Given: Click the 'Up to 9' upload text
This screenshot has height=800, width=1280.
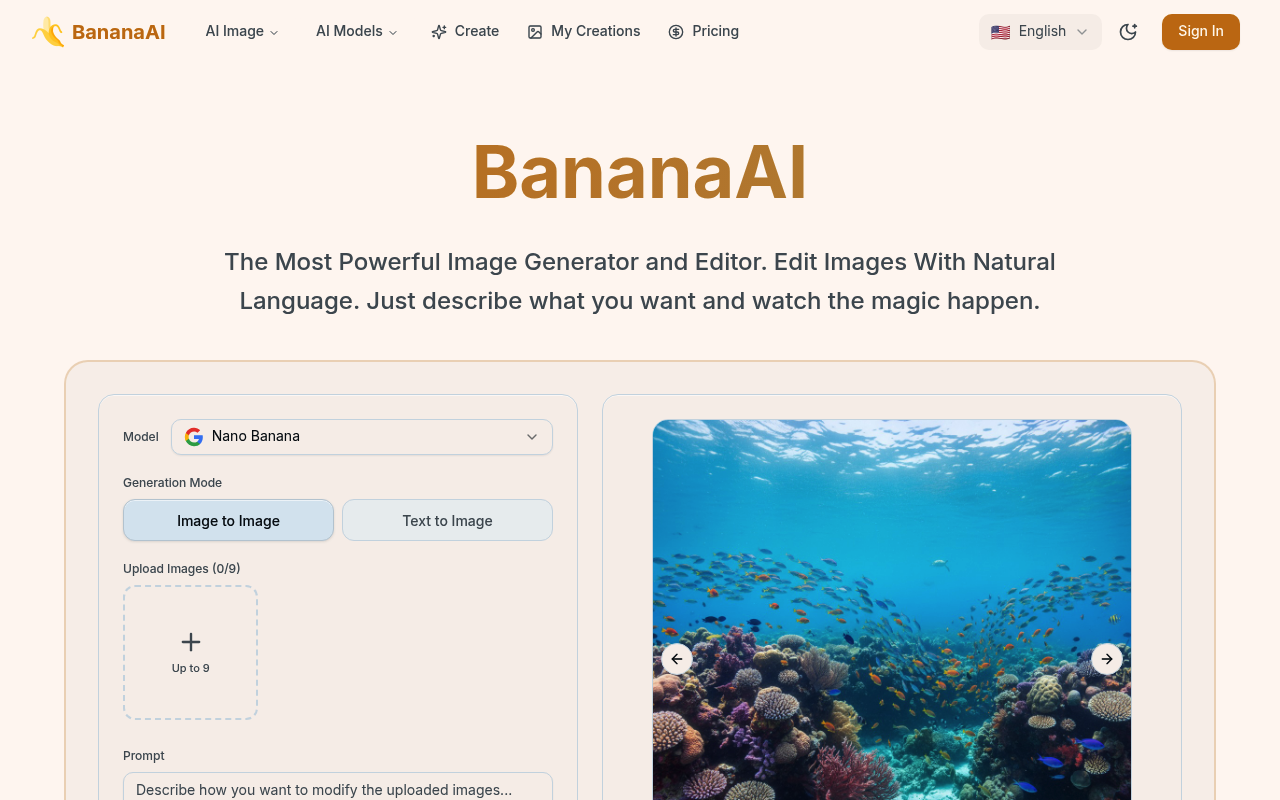Looking at the screenshot, I should 191,668.
